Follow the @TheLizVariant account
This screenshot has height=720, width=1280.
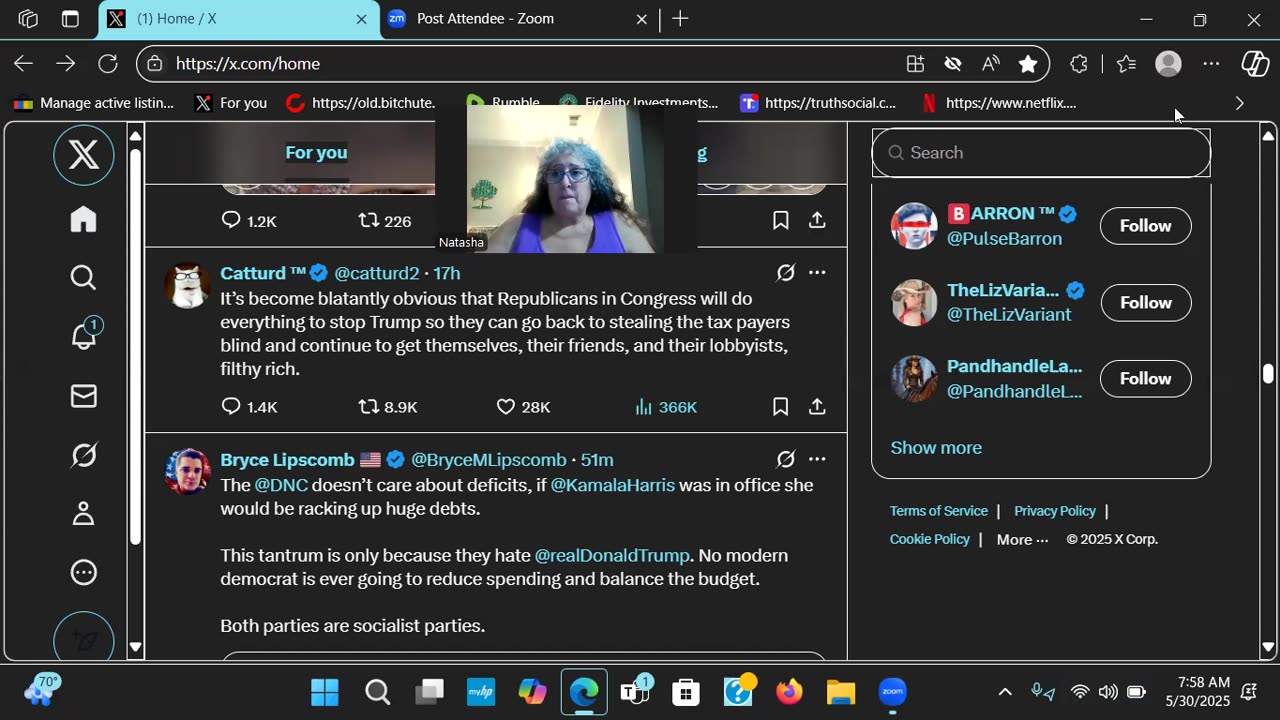[1145, 302]
